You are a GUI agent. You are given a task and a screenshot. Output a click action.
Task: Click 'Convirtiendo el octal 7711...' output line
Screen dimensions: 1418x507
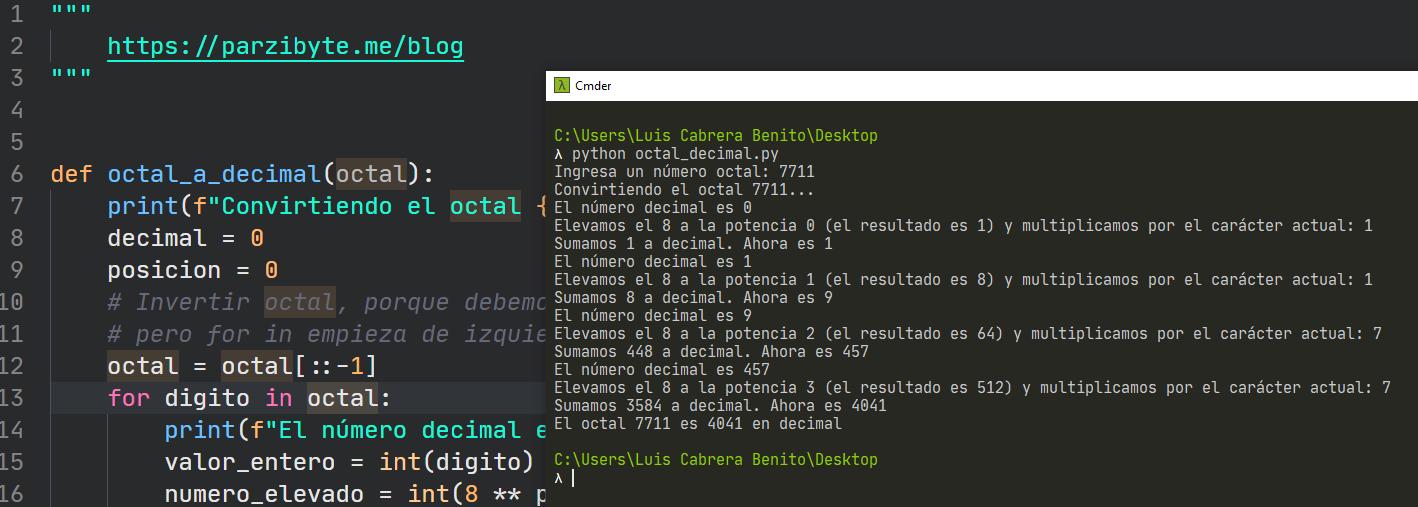tap(684, 189)
